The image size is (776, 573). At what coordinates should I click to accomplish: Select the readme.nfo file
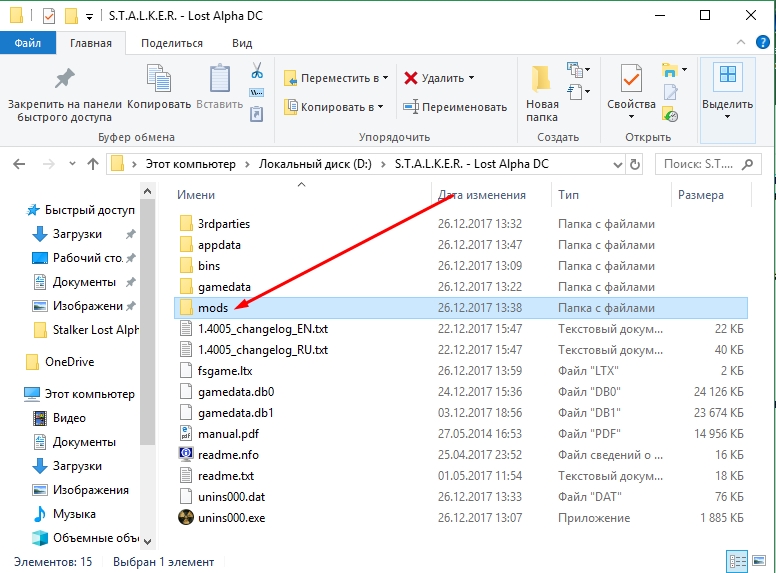coord(218,455)
